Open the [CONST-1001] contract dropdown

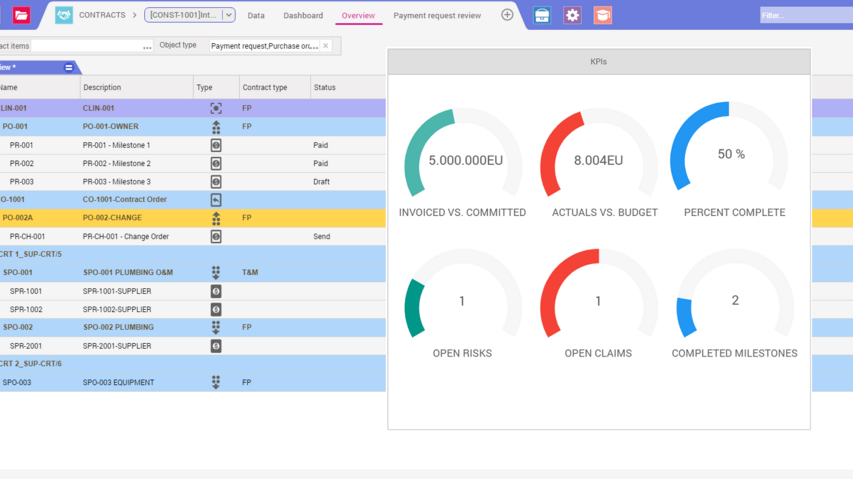pos(228,15)
